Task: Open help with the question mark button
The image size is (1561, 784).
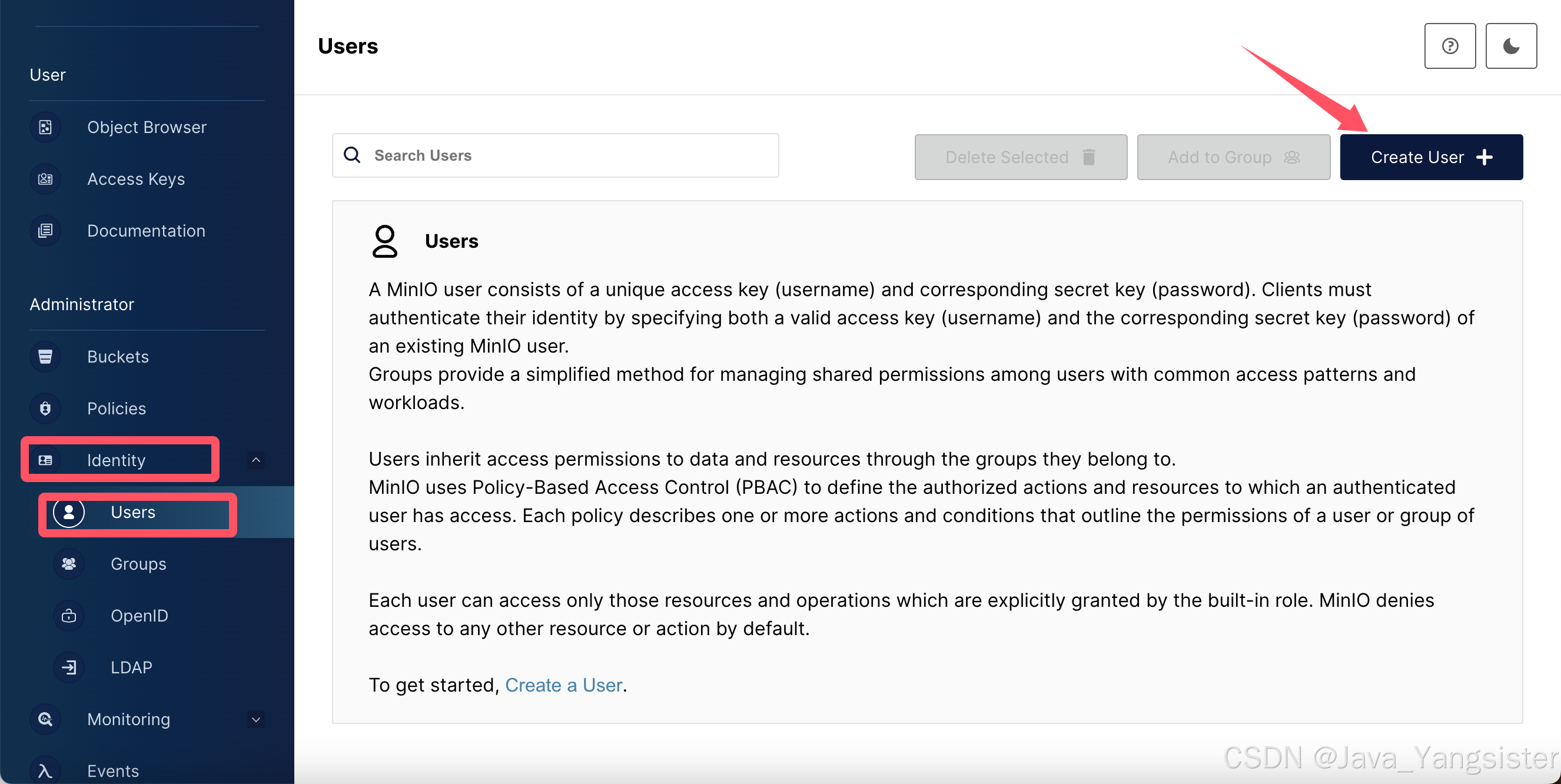Action: [1450, 46]
